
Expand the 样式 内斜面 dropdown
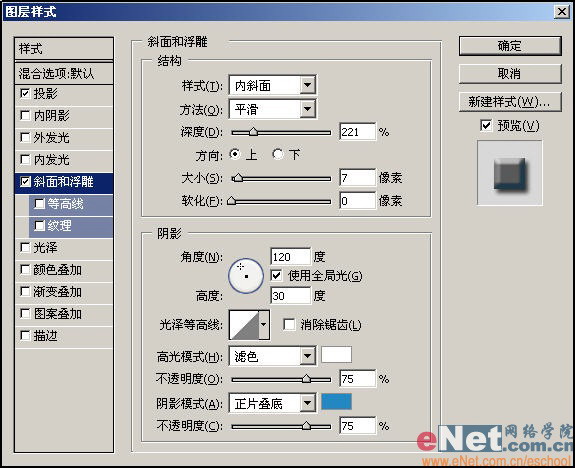(308, 85)
